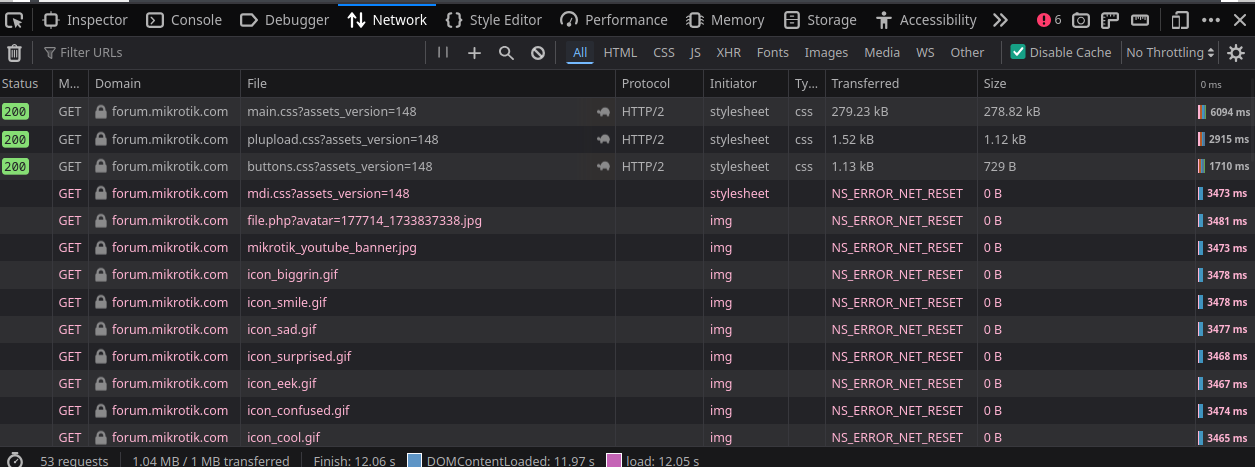Open network settings gear menu
The height and width of the screenshot is (467, 1255).
pyautogui.click(x=1237, y=53)
